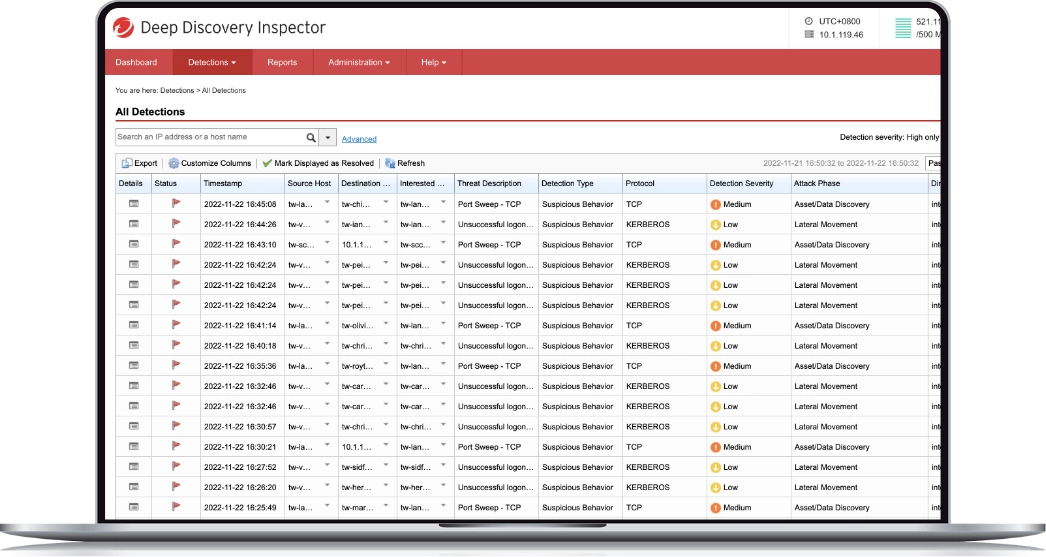The image size is (1046, 557).
Task: Click the IP address search field
Action: click(209, 137)
